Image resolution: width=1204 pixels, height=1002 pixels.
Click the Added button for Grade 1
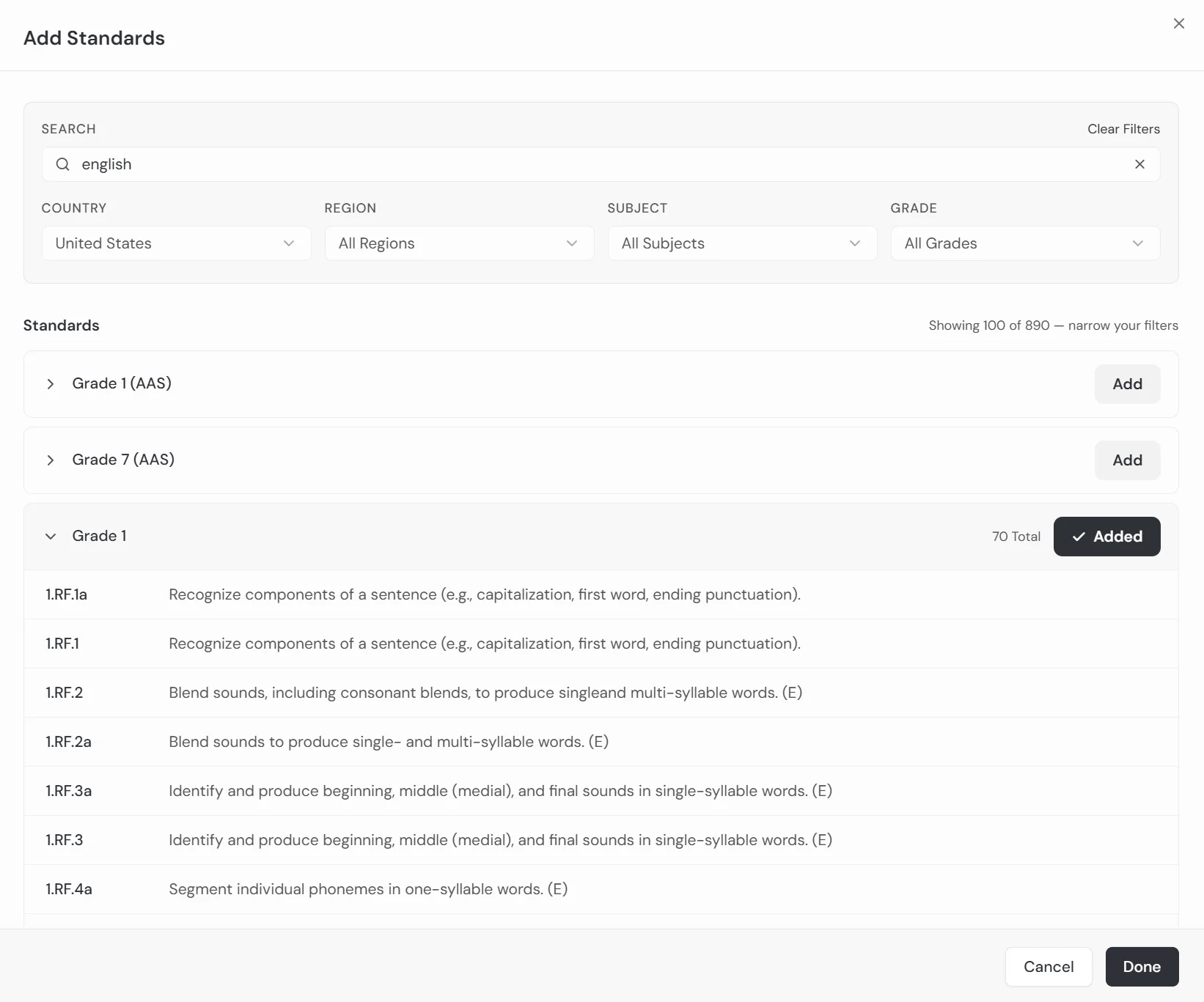click(1106, 536)
